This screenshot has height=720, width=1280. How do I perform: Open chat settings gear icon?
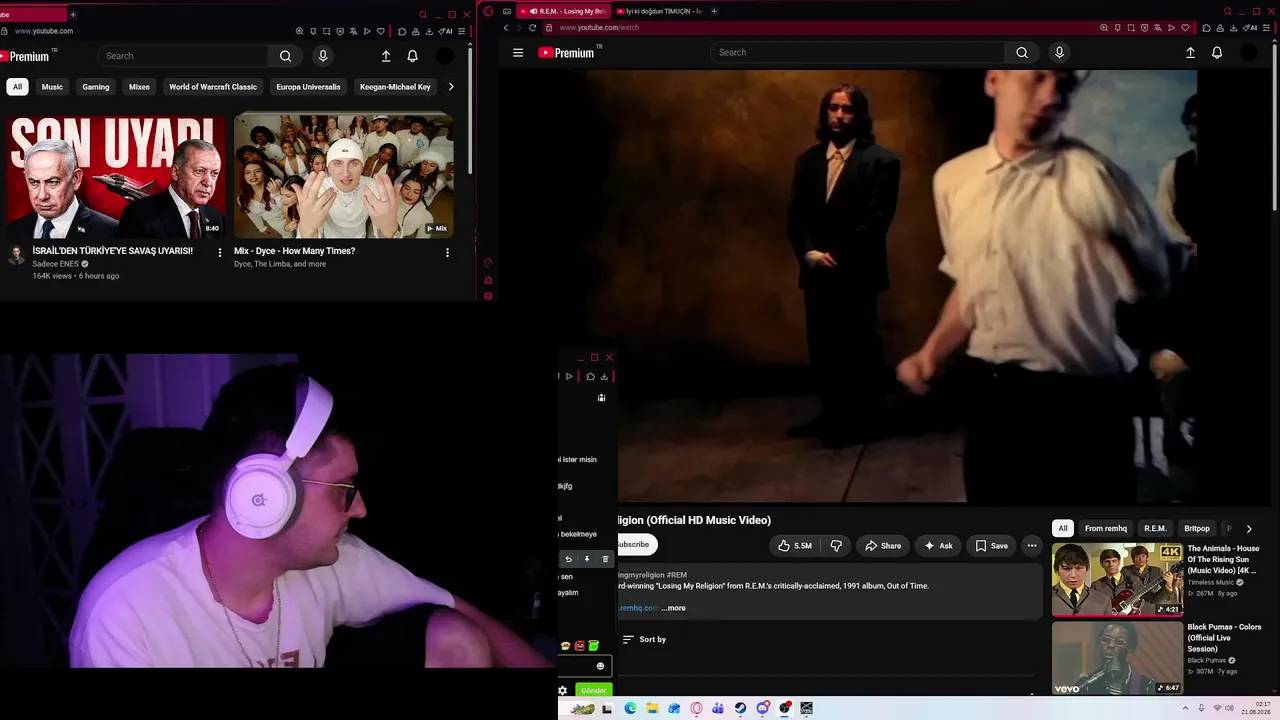pos(562,690)
